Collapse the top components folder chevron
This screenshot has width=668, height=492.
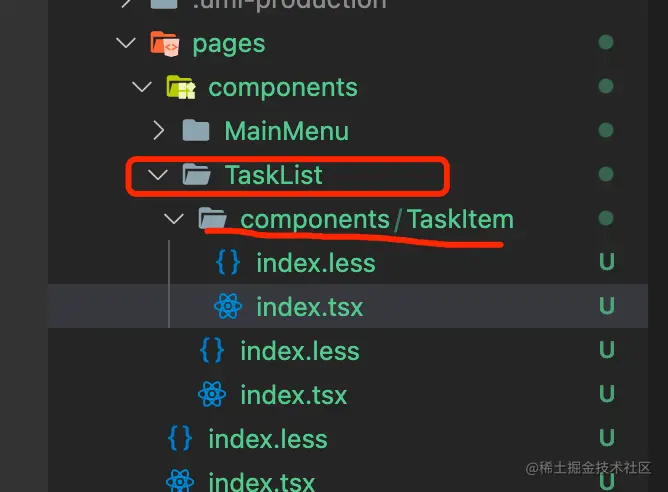click(142, 87)
